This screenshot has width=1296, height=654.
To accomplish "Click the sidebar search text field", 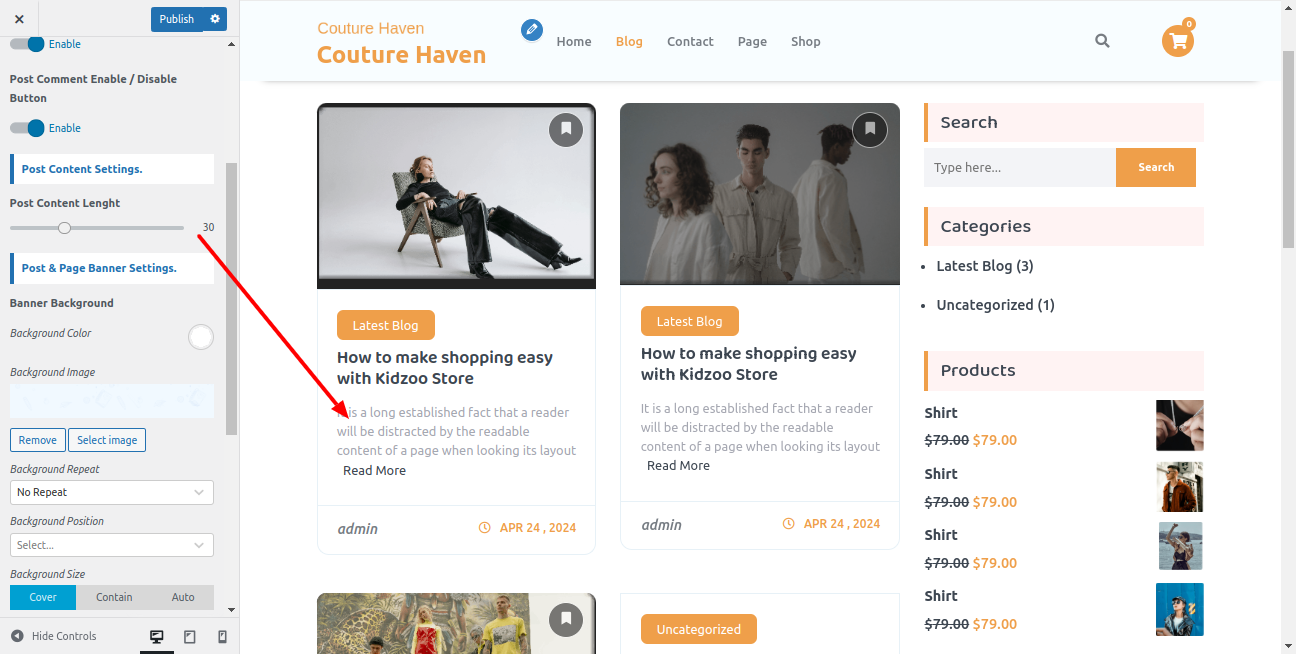I will click(1019, 168).
